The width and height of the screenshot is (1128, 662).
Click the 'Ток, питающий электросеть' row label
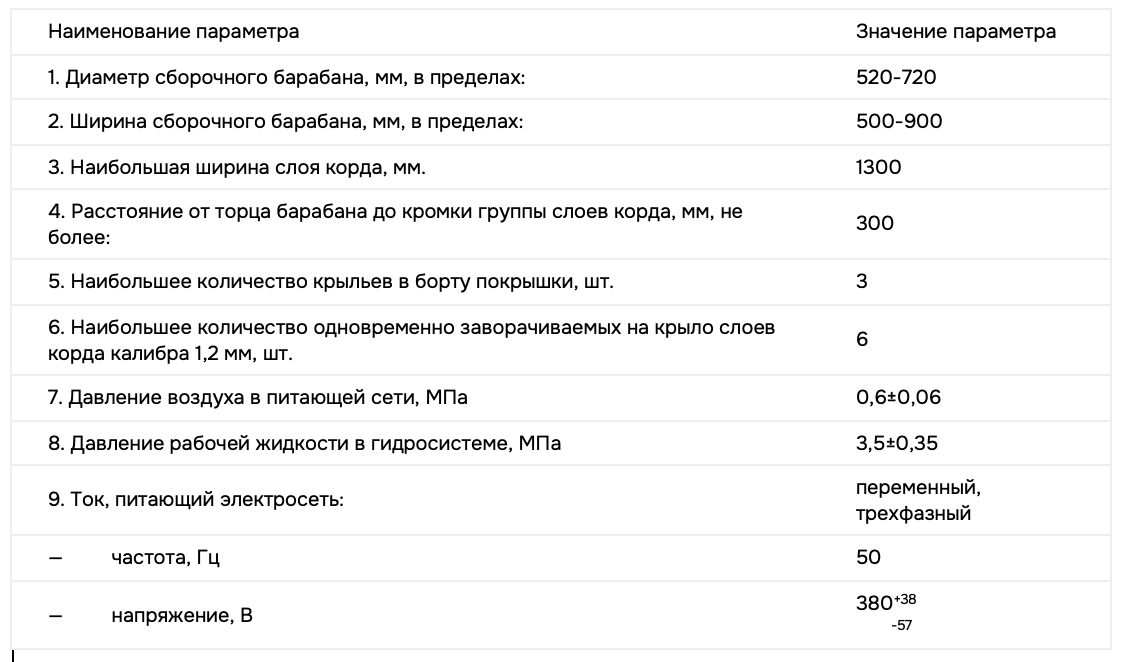pyautogui.click(x=195, y=499)
